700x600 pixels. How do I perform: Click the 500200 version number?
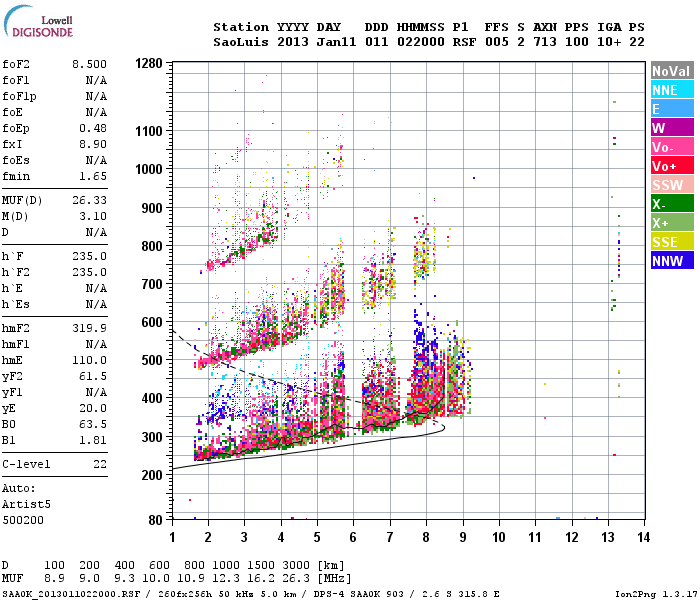(x=23, y=520)
